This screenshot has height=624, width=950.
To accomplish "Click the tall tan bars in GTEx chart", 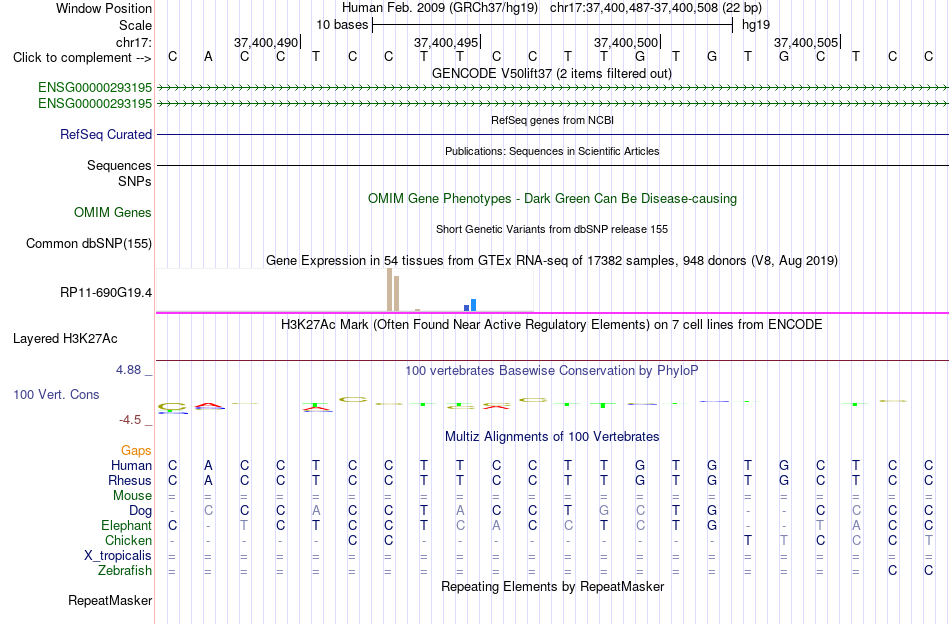I will tap(393, 290).
